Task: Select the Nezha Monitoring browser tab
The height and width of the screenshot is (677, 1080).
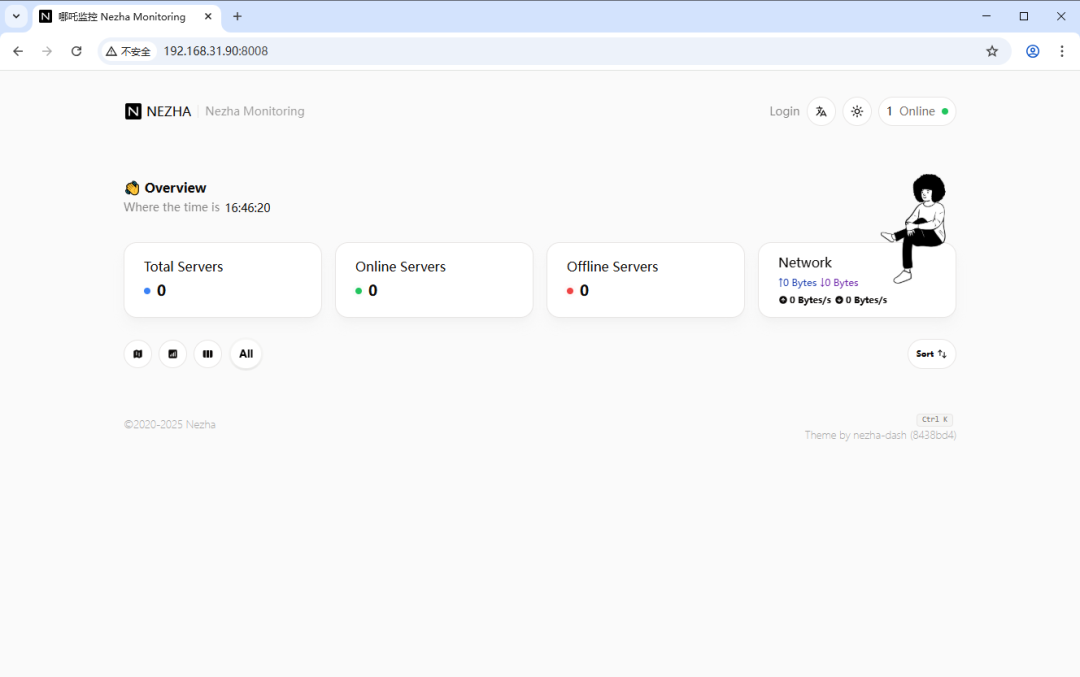Action: (x=127, y=17)
